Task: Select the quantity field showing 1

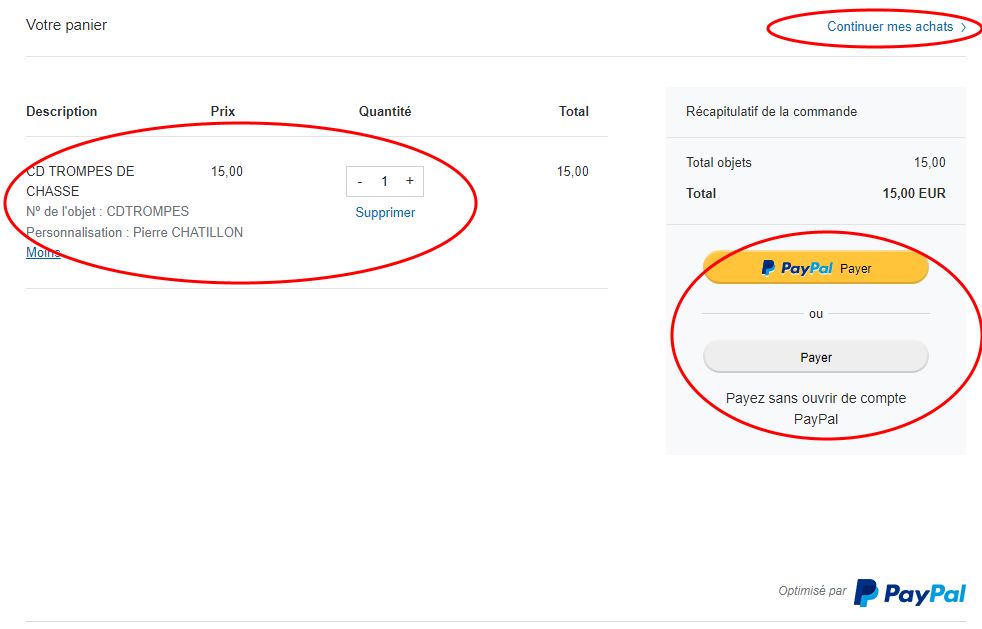Action: (385, 182)
